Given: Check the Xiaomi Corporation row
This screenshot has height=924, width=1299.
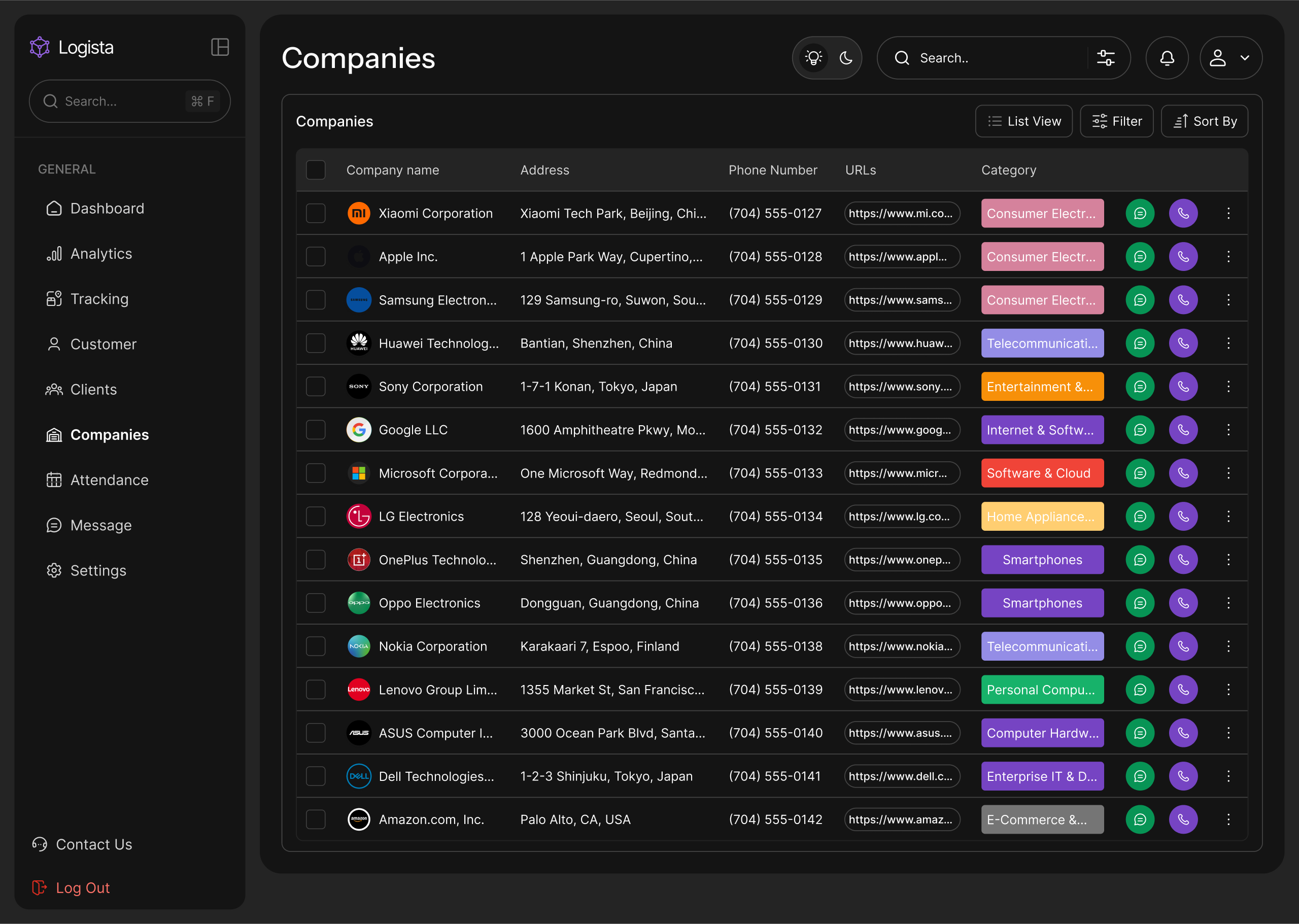Looking at the screenshot, I should (x=316, y=213).
